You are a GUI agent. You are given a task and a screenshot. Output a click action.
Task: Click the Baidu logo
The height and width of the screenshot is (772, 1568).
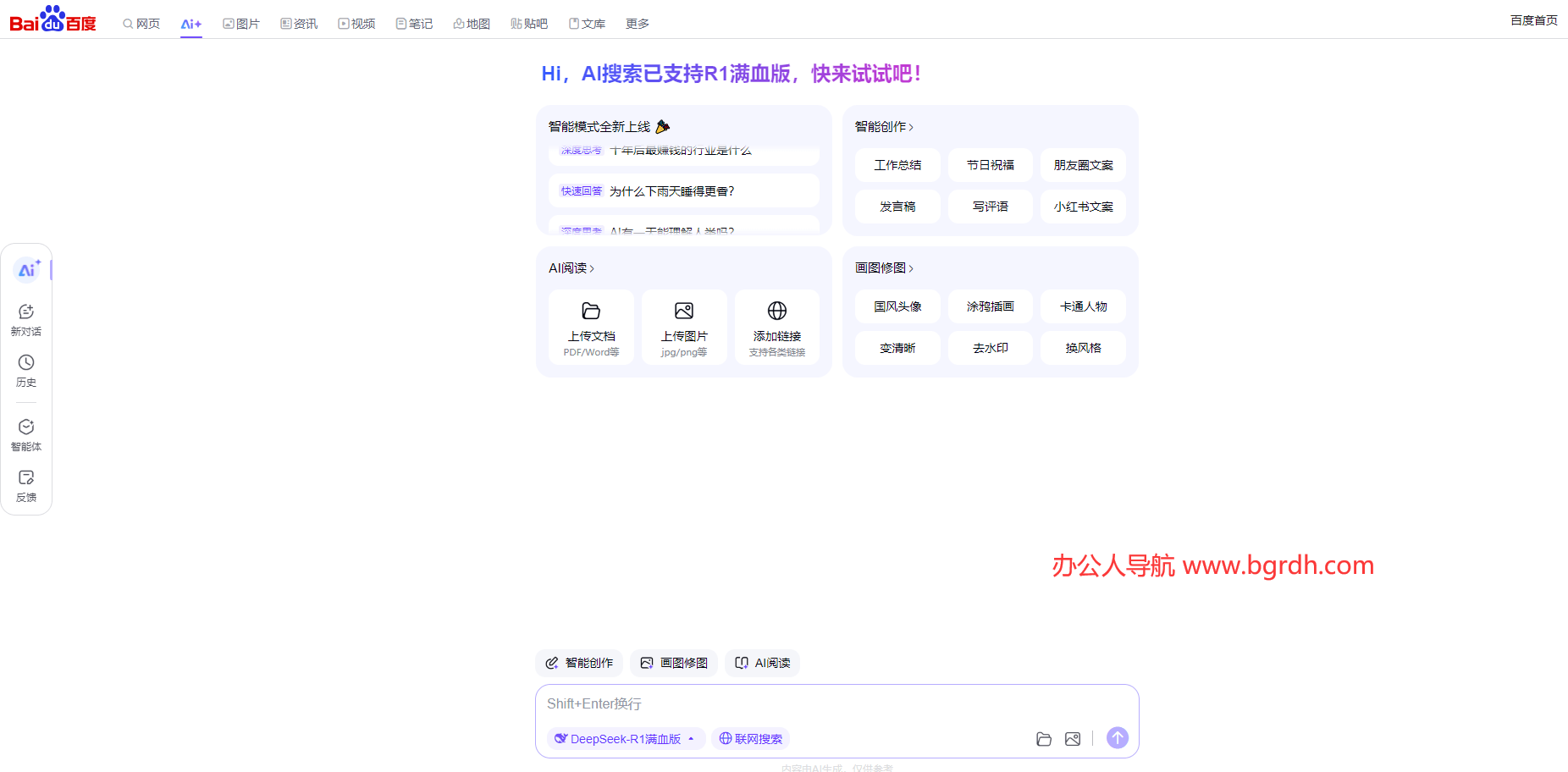(x=52, y=19)
